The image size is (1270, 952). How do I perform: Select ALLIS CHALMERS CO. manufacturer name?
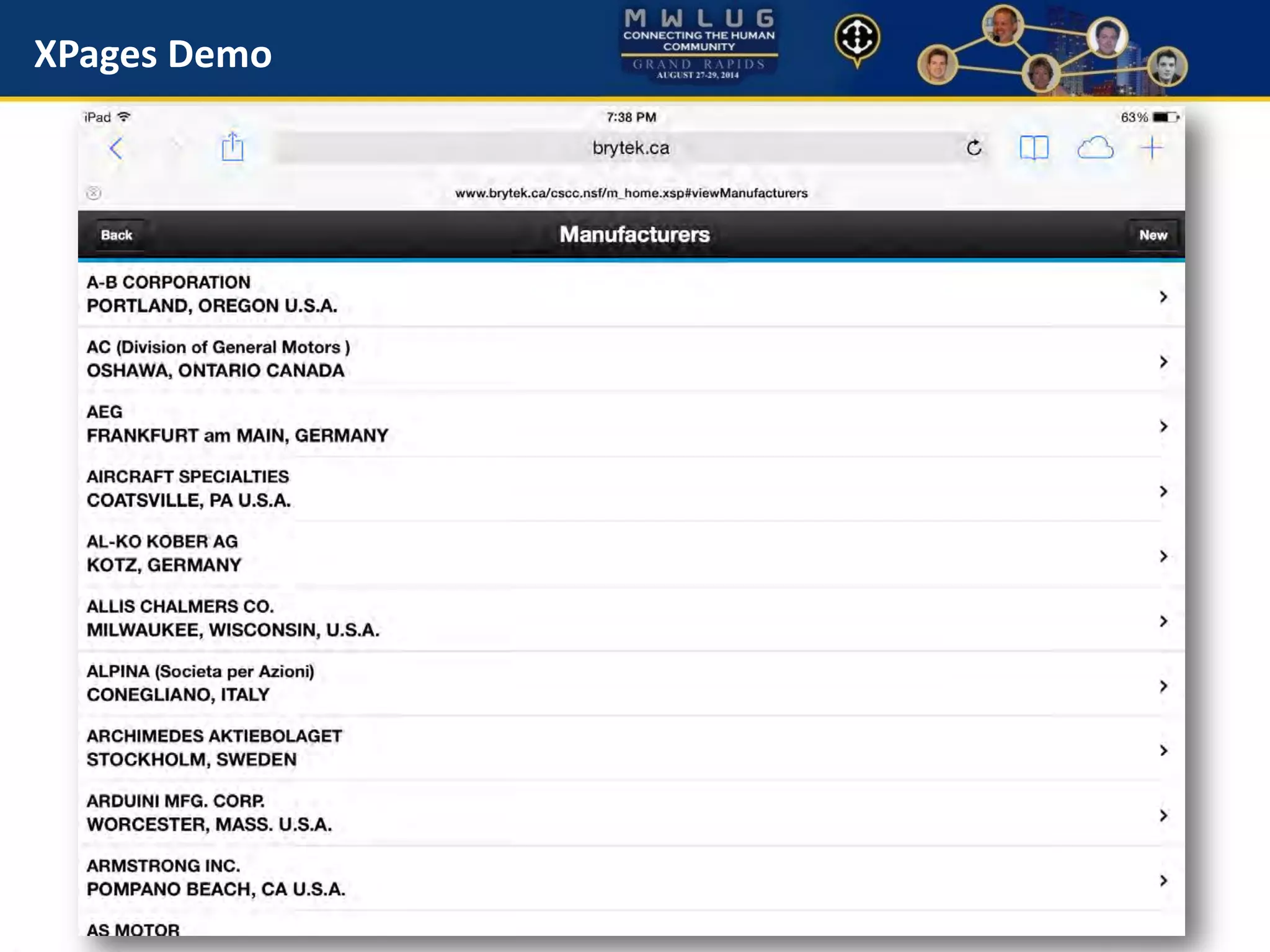[180, 606]
